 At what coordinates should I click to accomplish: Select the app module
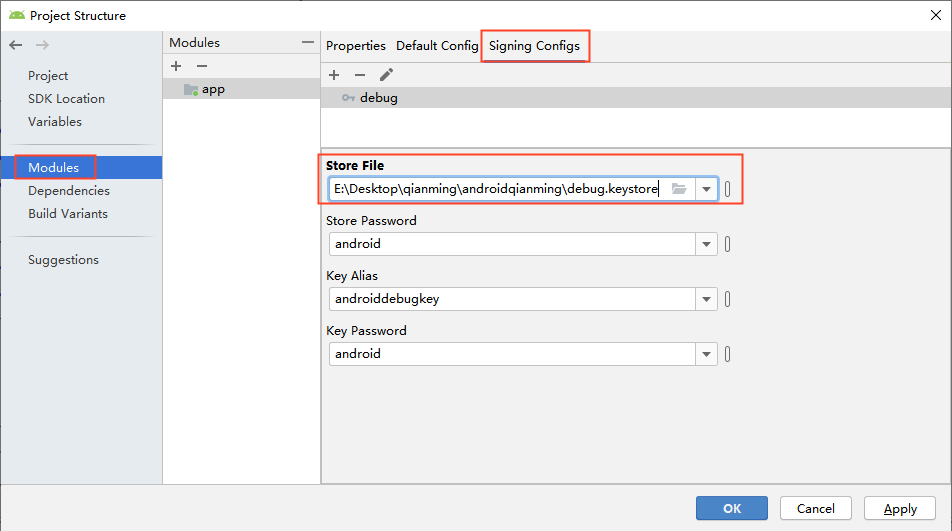coord(213,89)
